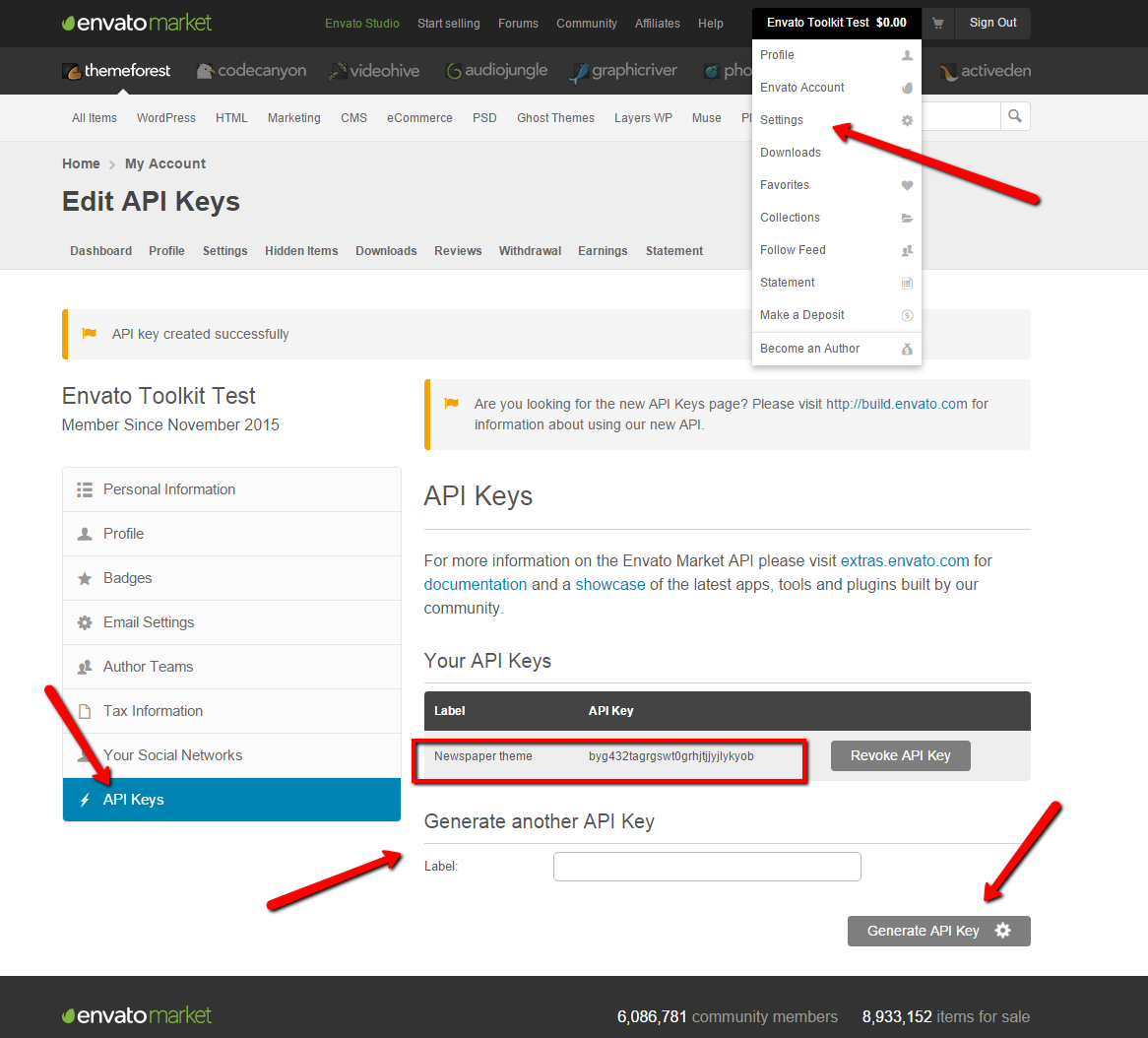
Task: Go to My Account breadcrumb
Action: (165, 164)
